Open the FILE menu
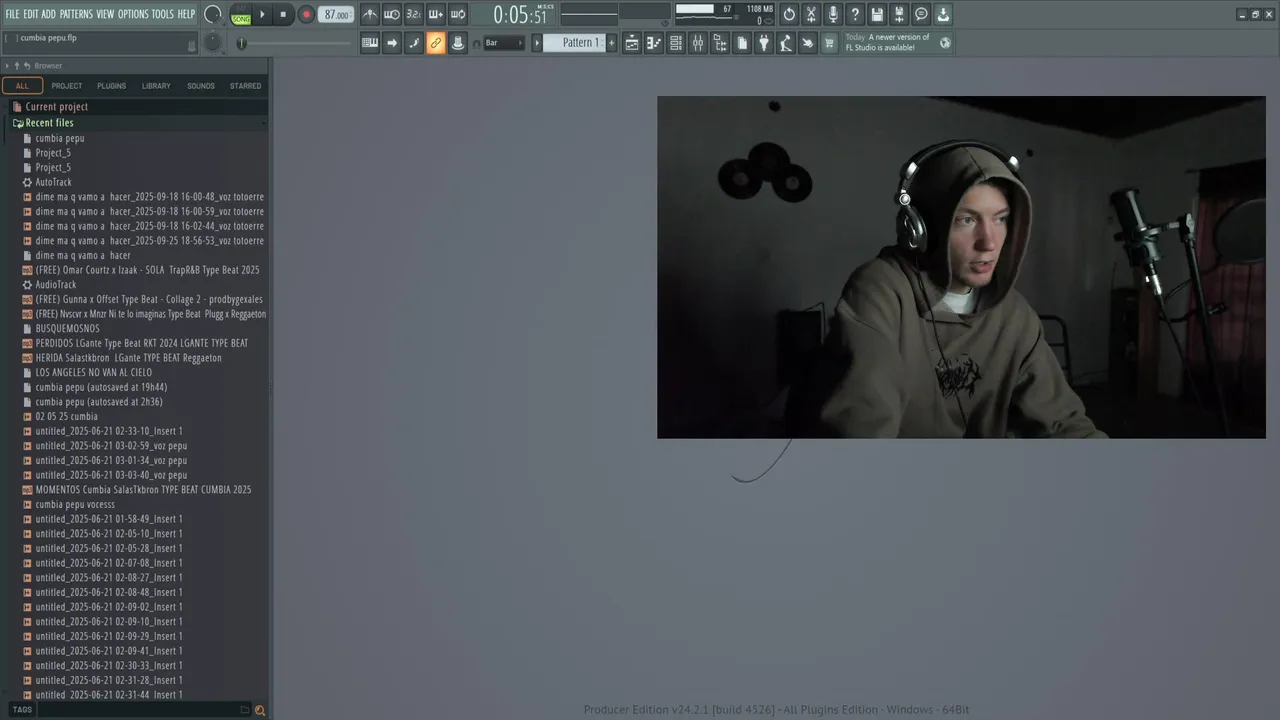Viewport: 1280px width, 720px height. pos(12,14)
